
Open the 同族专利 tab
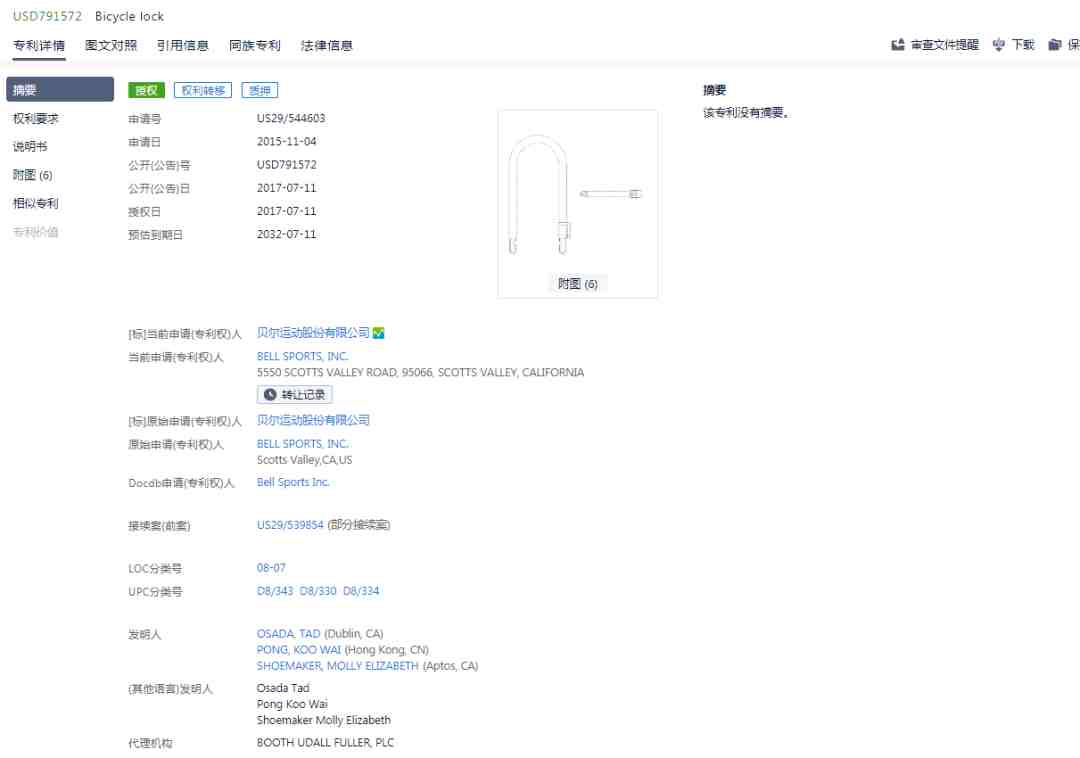[255, 45]
